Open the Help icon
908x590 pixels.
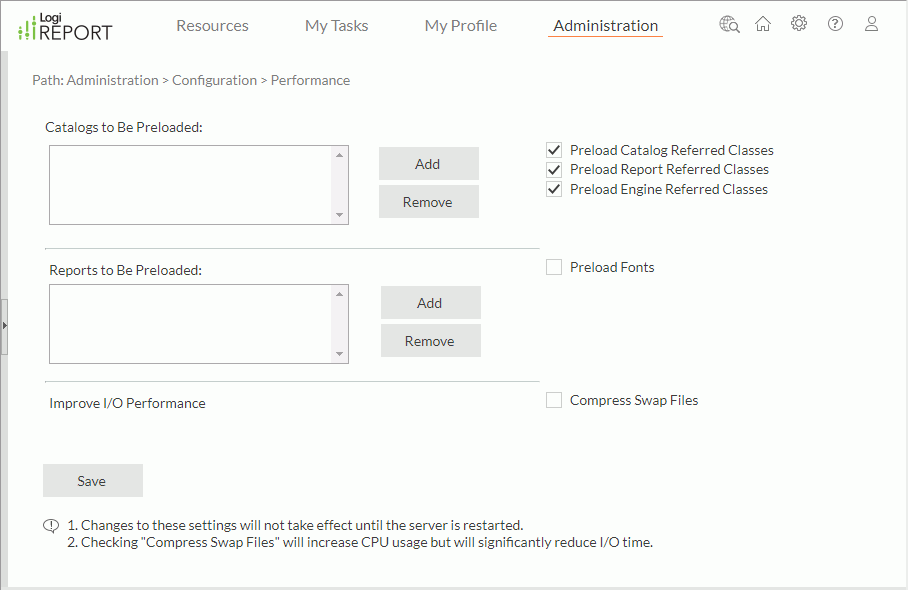(x=835, y=23)
